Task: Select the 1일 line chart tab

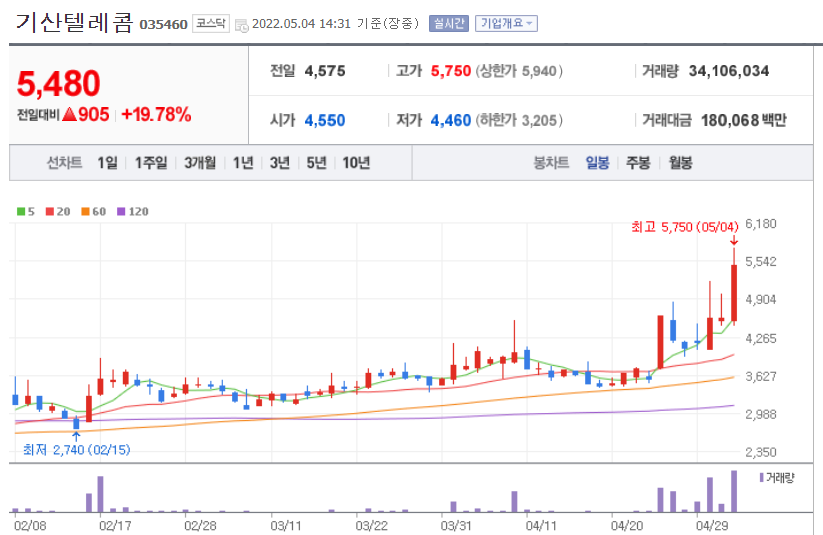Action: point(107,163)
